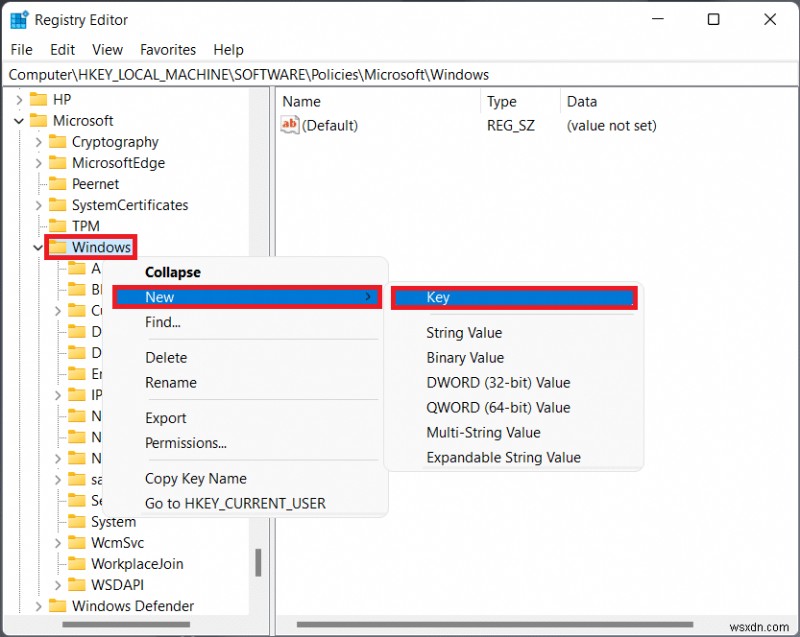Open the Help menu
This screenshot has width=800, height=637.
click(x=228, y=49)
